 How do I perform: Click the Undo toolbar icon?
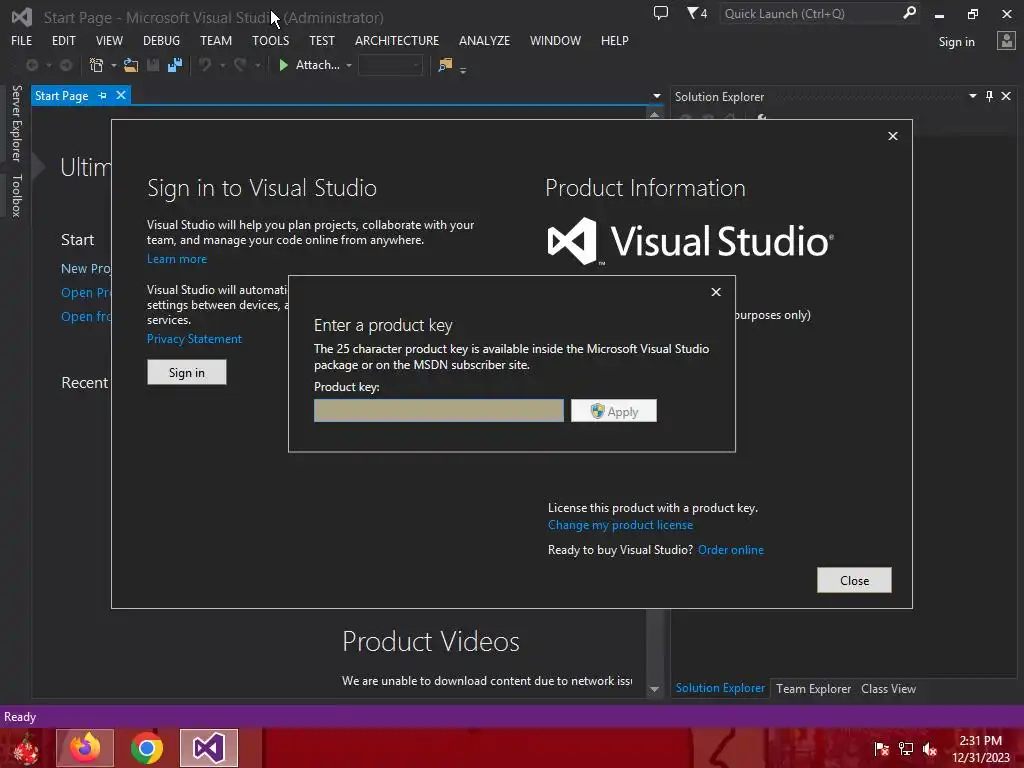point(205,65)
